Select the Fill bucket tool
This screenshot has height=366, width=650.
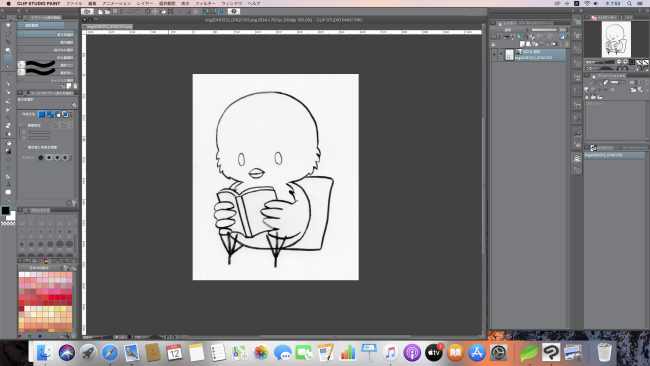point(8,143)
